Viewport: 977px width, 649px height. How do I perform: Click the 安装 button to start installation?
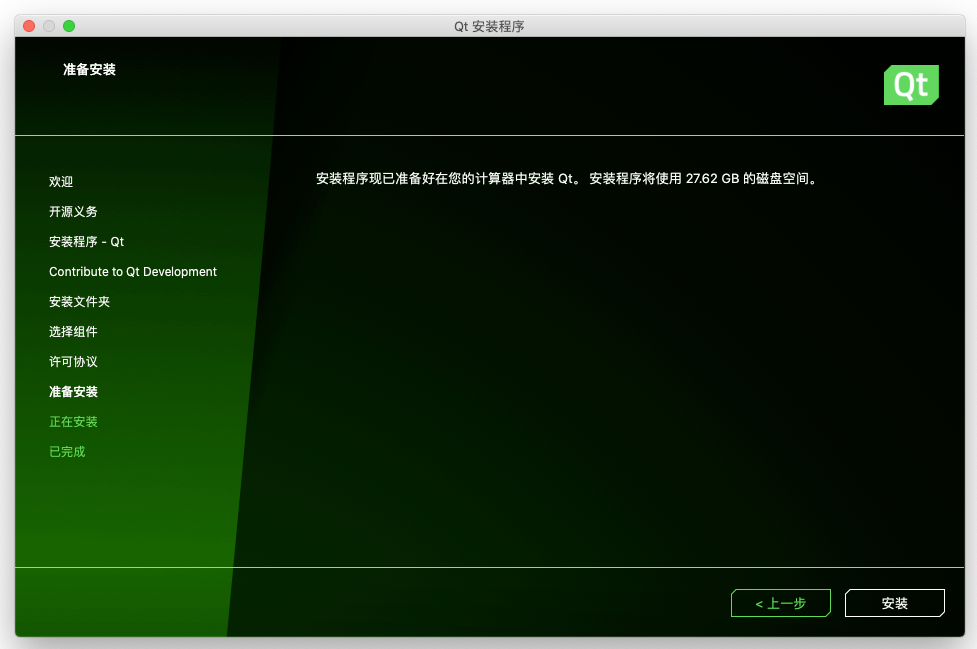point(894,603)
